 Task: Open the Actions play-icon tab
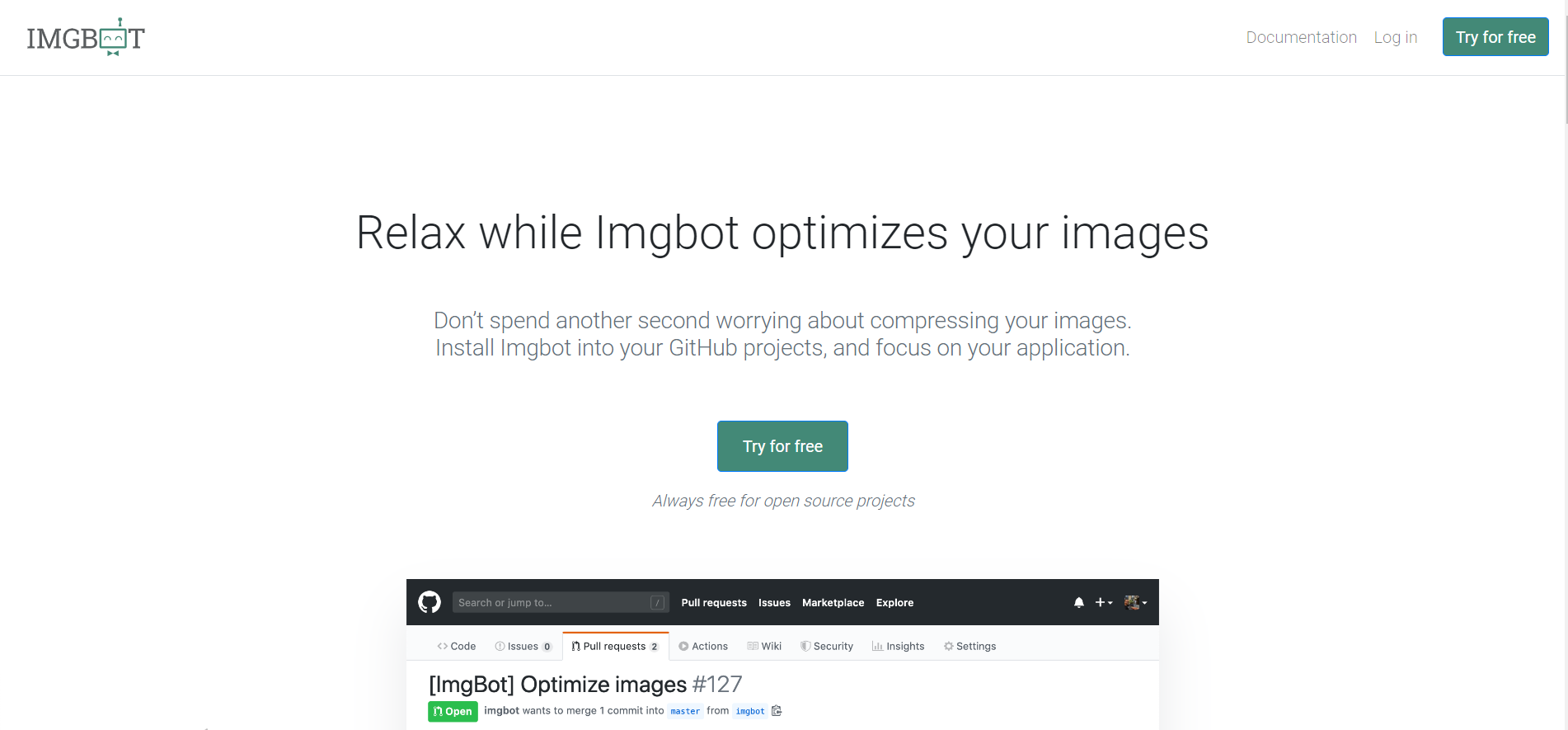(x=703, y=647)
